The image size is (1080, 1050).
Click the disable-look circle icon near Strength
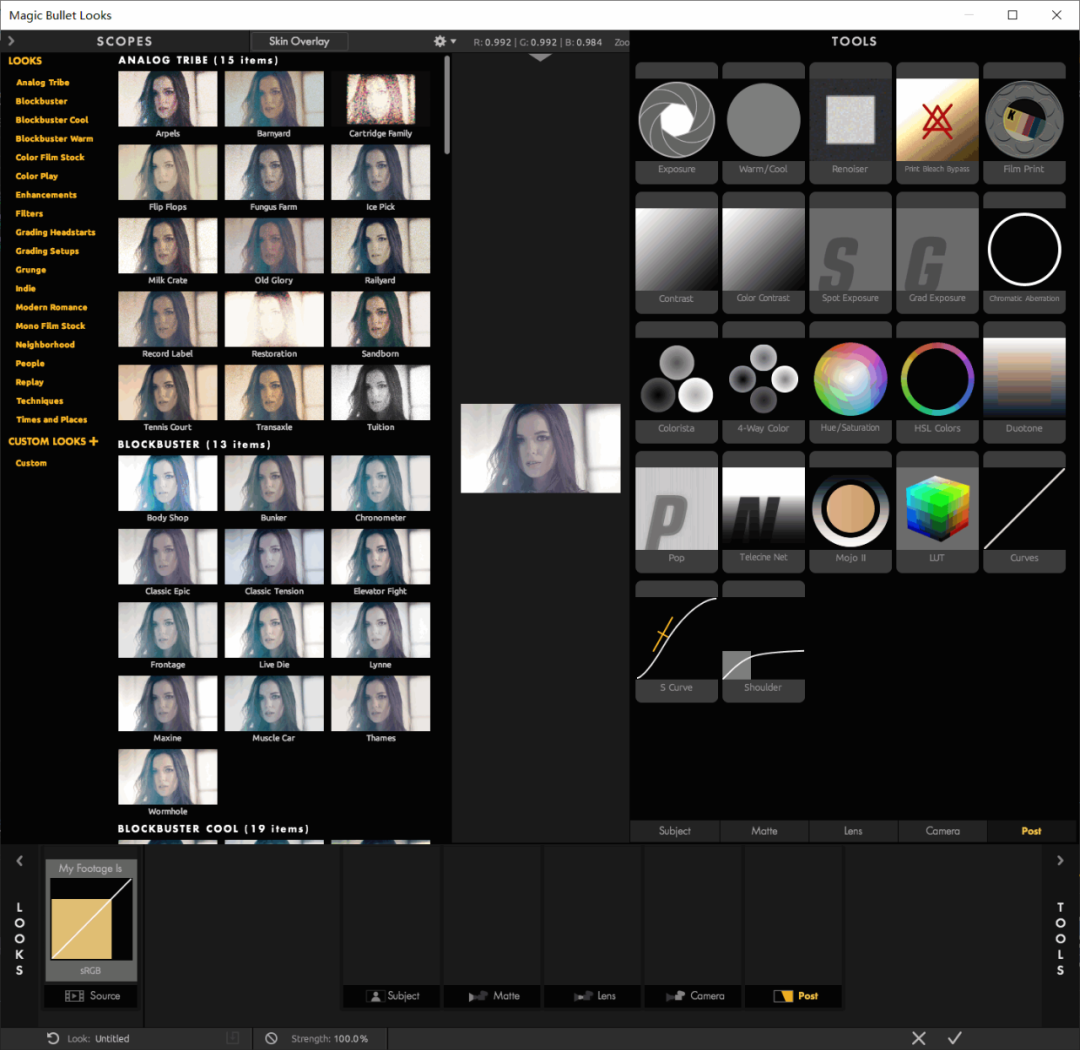click(271, 1038)
